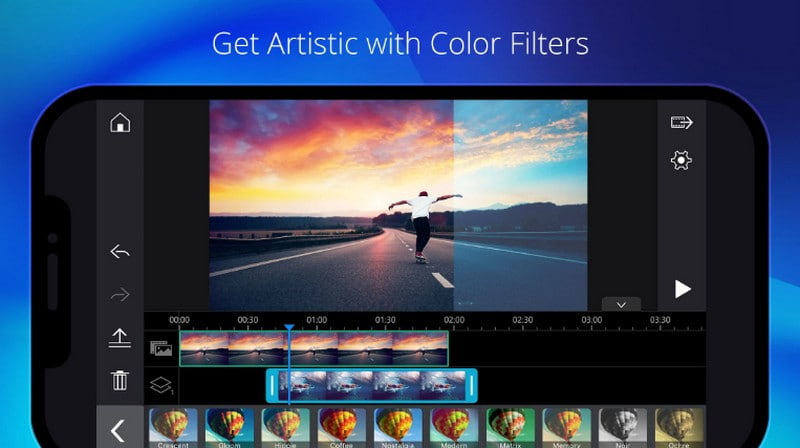
Task: Pick the Matrix color filter
Action: click(511, 427)
